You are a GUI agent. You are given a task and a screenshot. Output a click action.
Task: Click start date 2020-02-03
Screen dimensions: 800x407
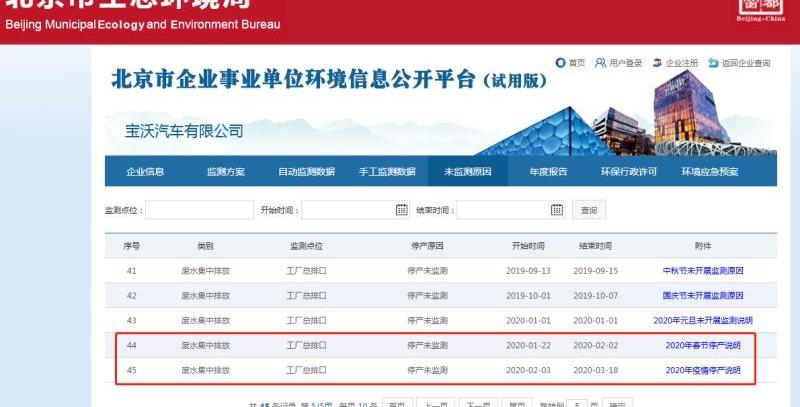pyautogui.click(x=528, y=370)
